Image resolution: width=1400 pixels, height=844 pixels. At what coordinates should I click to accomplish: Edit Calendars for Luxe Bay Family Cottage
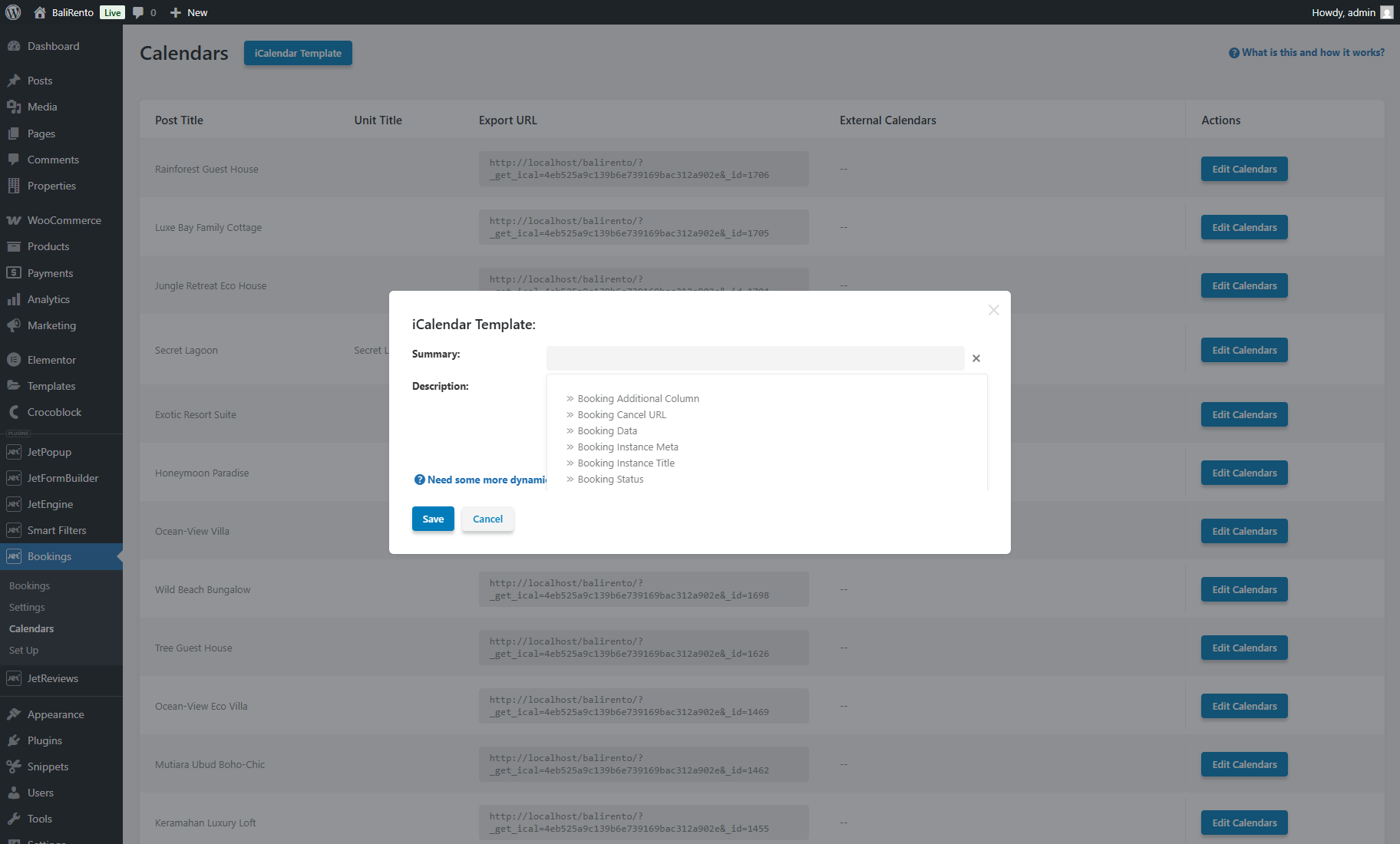[1244, 227]
